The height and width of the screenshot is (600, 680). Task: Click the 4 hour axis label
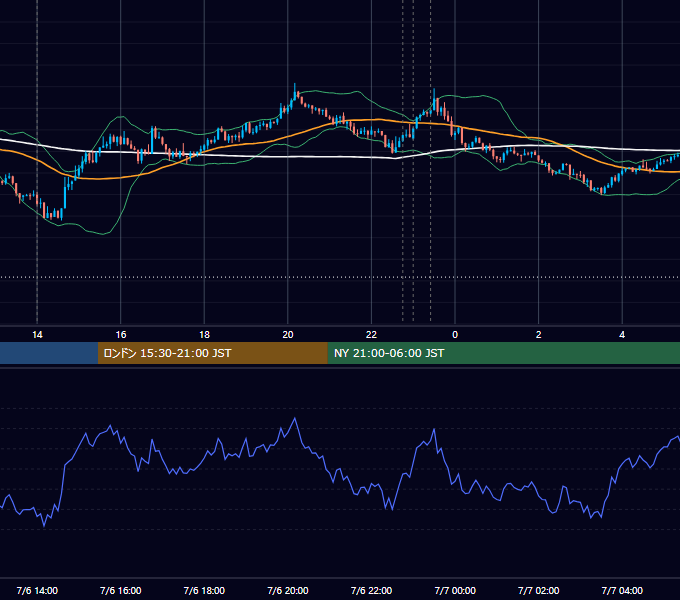(622, 335)
